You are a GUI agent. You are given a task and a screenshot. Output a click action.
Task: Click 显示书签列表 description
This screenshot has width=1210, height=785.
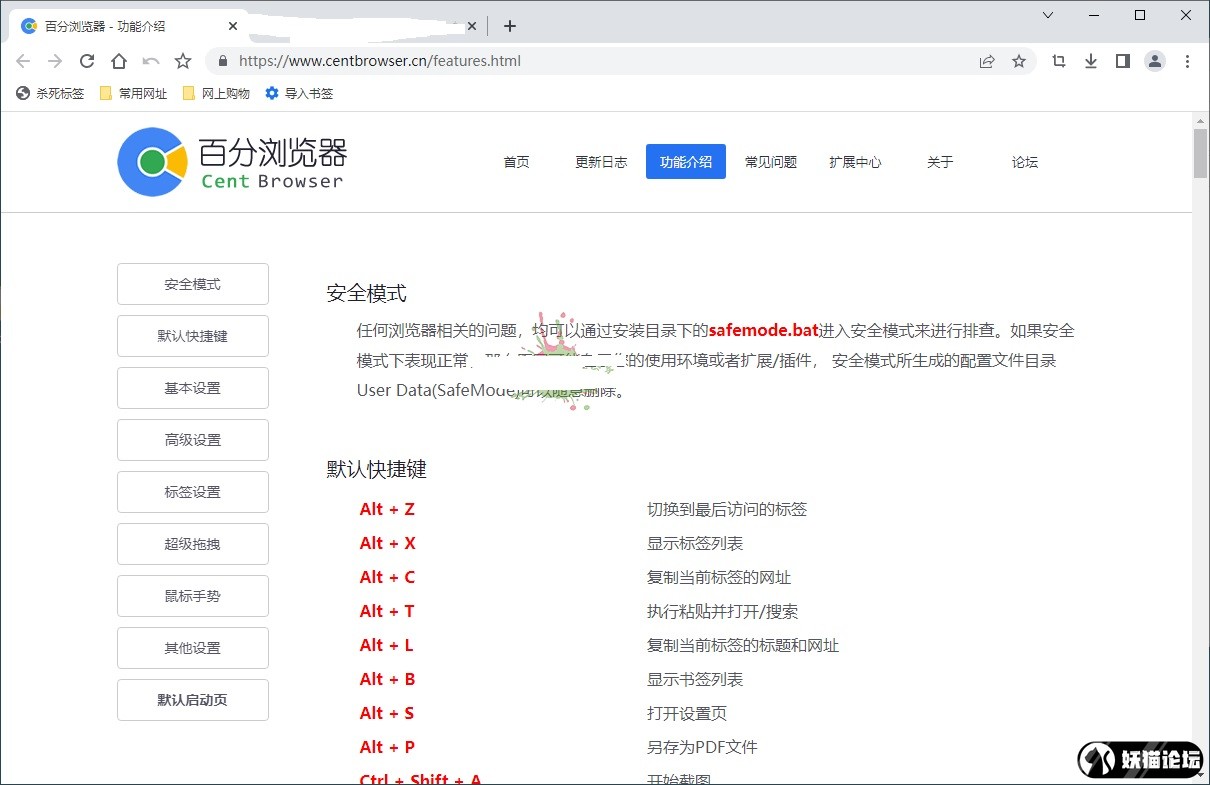tap(695, 679)
